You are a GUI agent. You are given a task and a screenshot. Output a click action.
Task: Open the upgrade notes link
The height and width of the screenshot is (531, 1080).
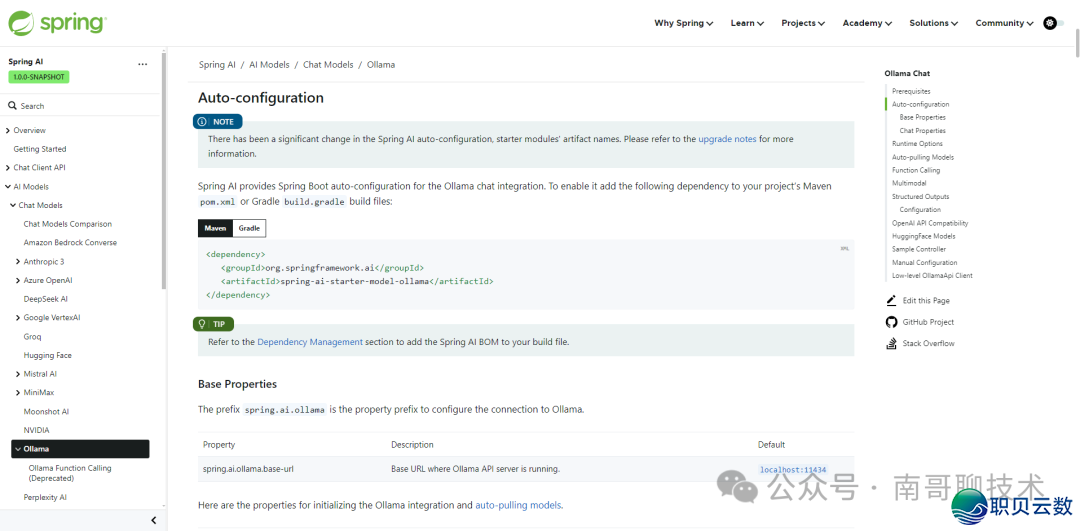727,139
